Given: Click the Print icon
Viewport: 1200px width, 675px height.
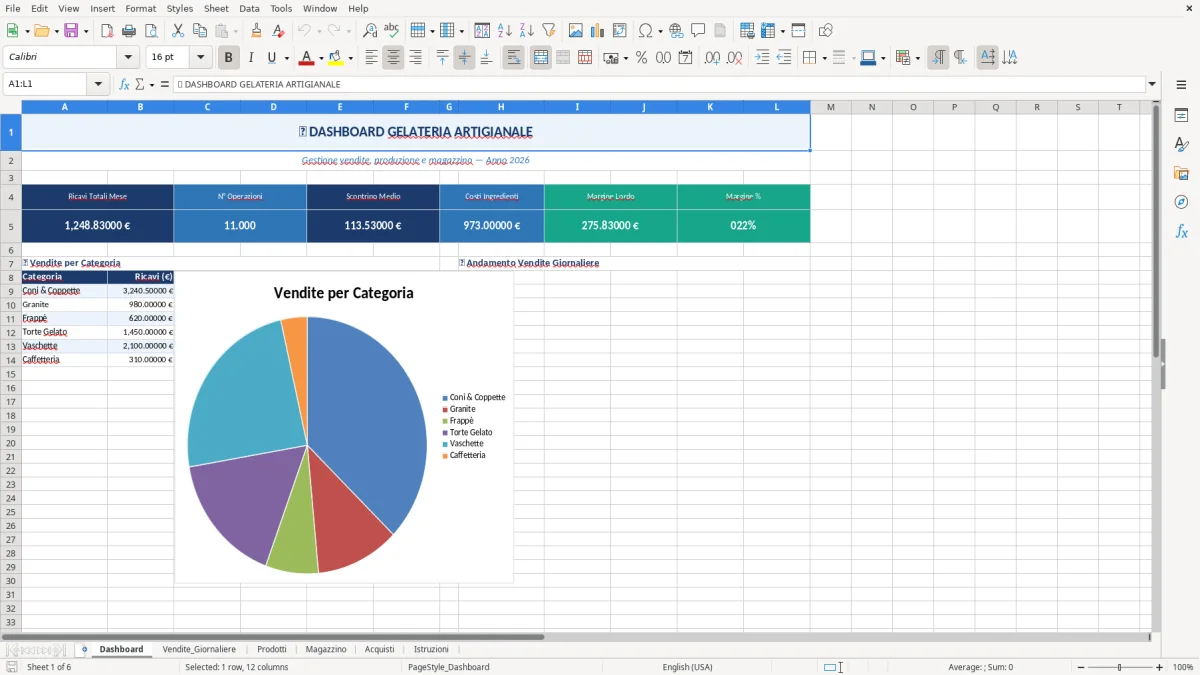Looking at the screenshot, I should [x=129, y=31].
